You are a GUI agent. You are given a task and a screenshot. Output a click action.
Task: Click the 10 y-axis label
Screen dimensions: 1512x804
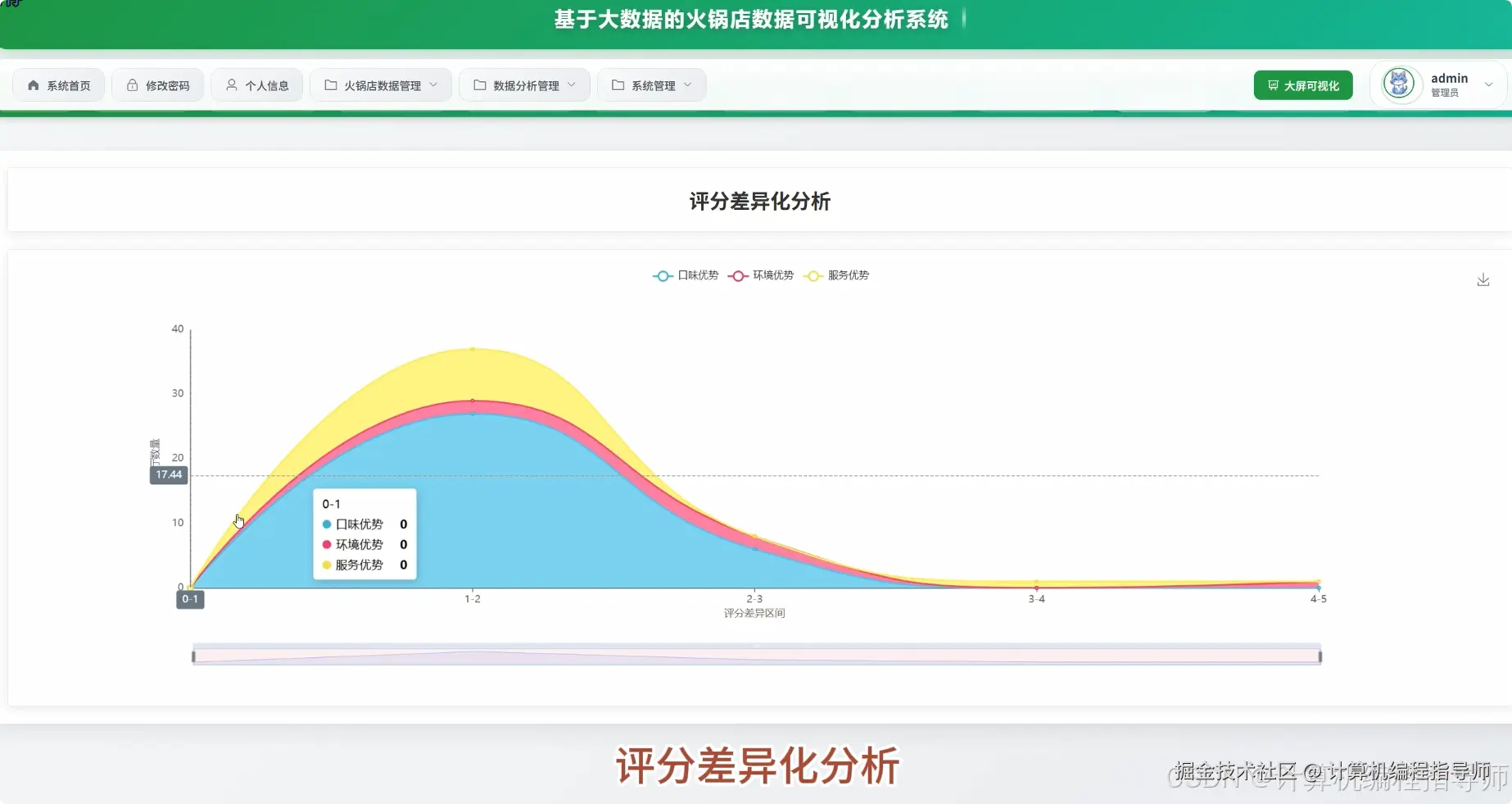click(x=178, y=523)
